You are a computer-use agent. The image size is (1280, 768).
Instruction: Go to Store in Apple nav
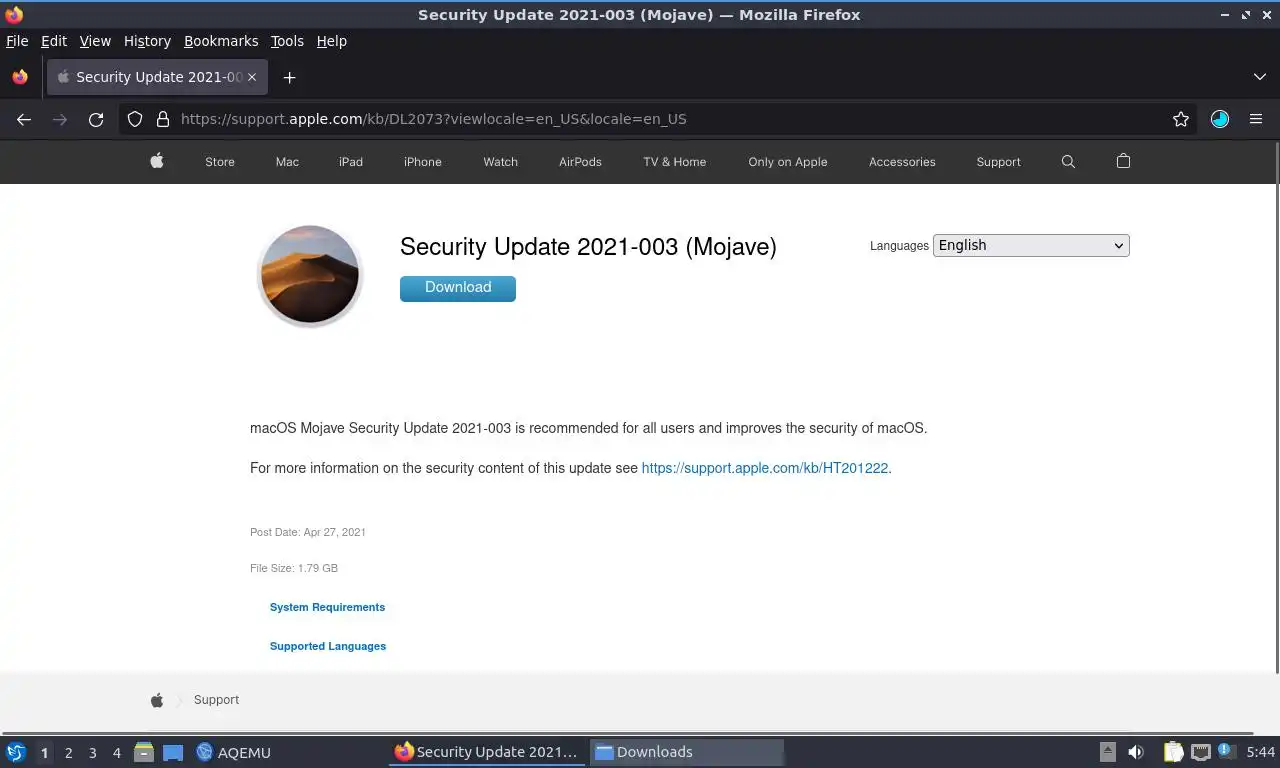point(220,162)
